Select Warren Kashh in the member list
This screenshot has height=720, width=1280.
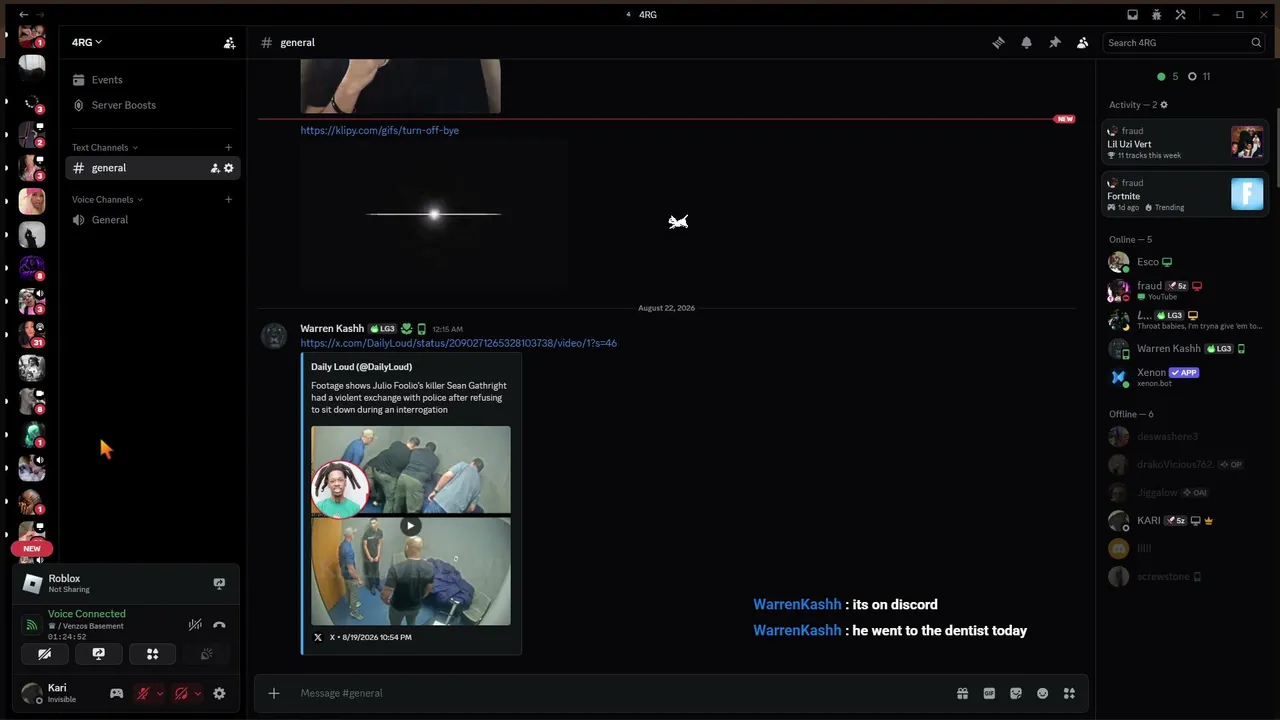[1185, 349]
